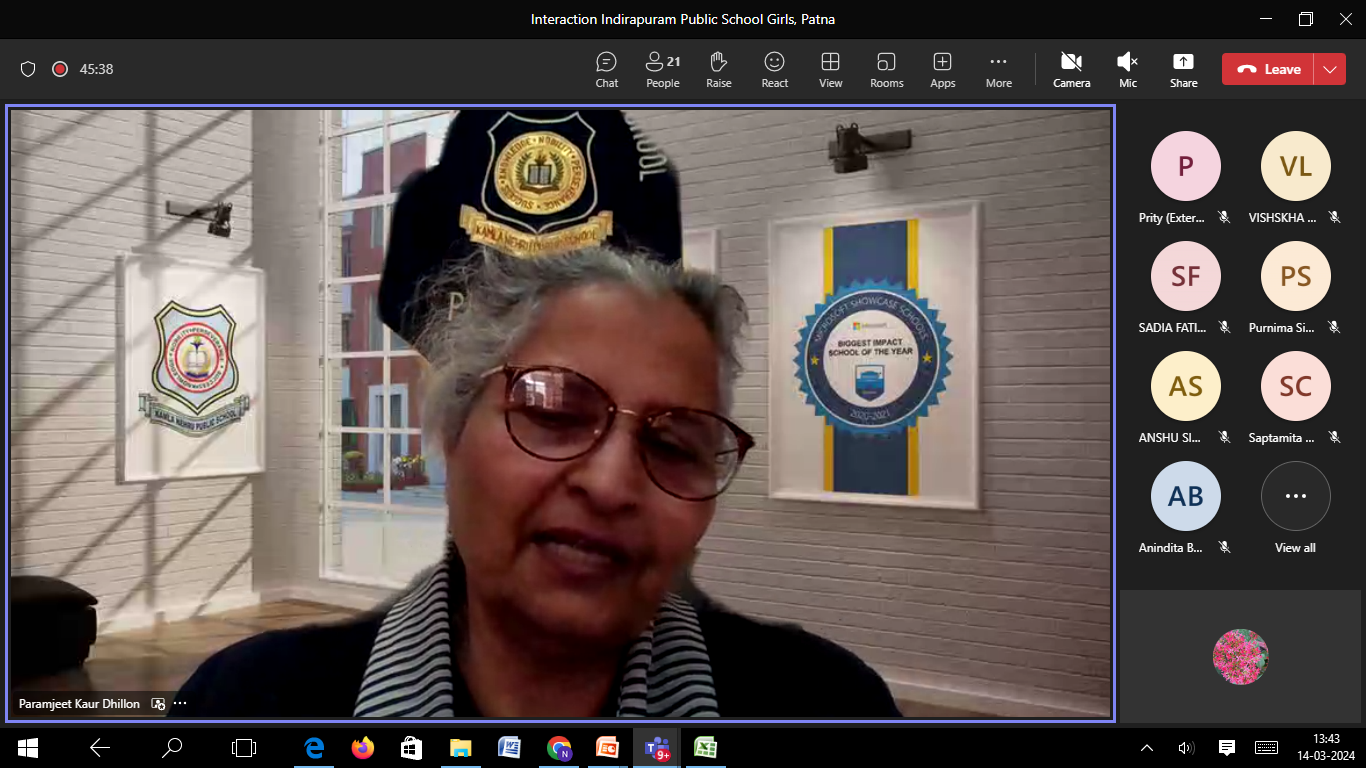
Task: Open the Chat panel
Action: 607,69
